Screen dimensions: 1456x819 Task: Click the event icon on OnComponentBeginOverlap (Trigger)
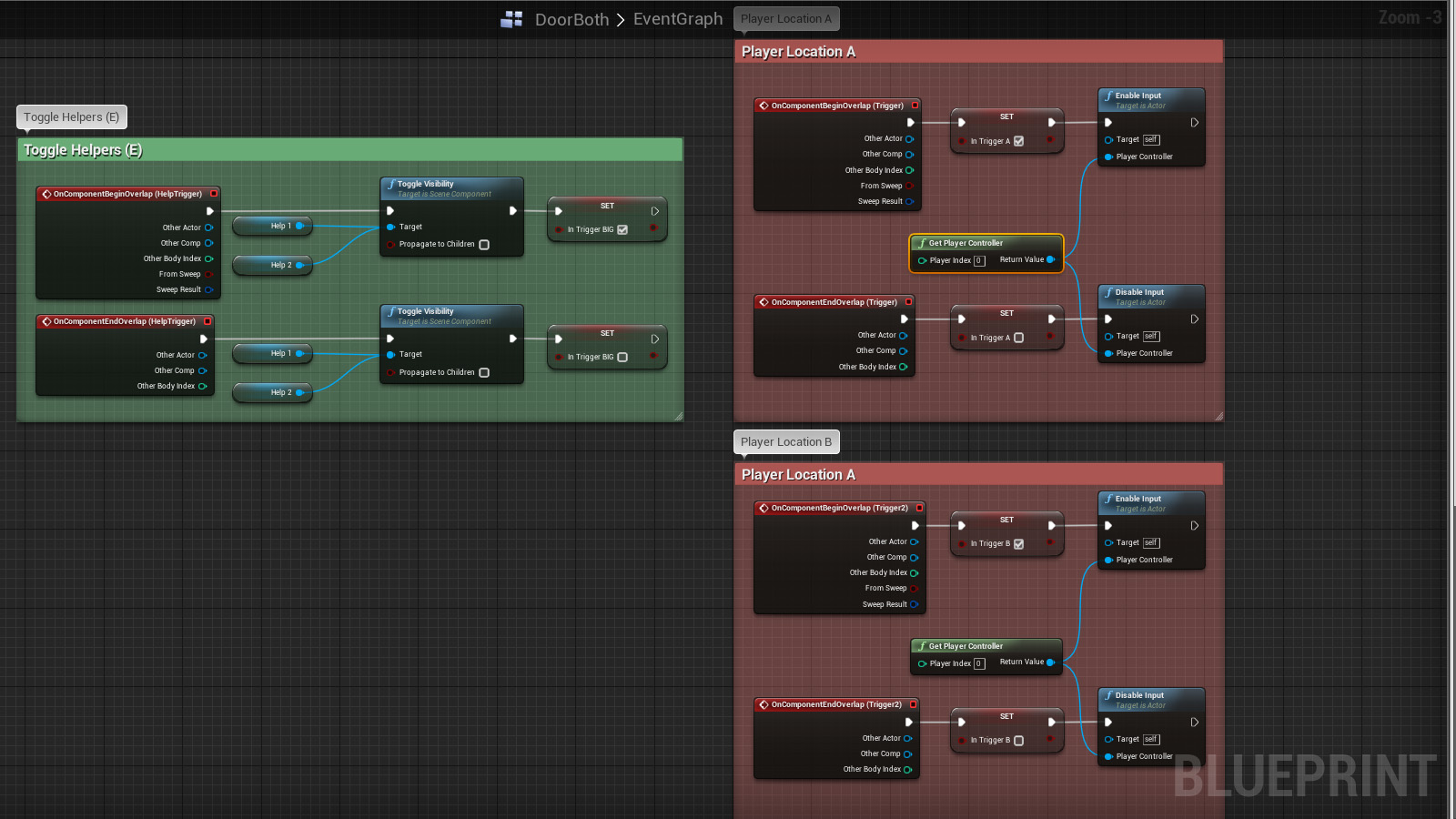(x=764, y=106)
